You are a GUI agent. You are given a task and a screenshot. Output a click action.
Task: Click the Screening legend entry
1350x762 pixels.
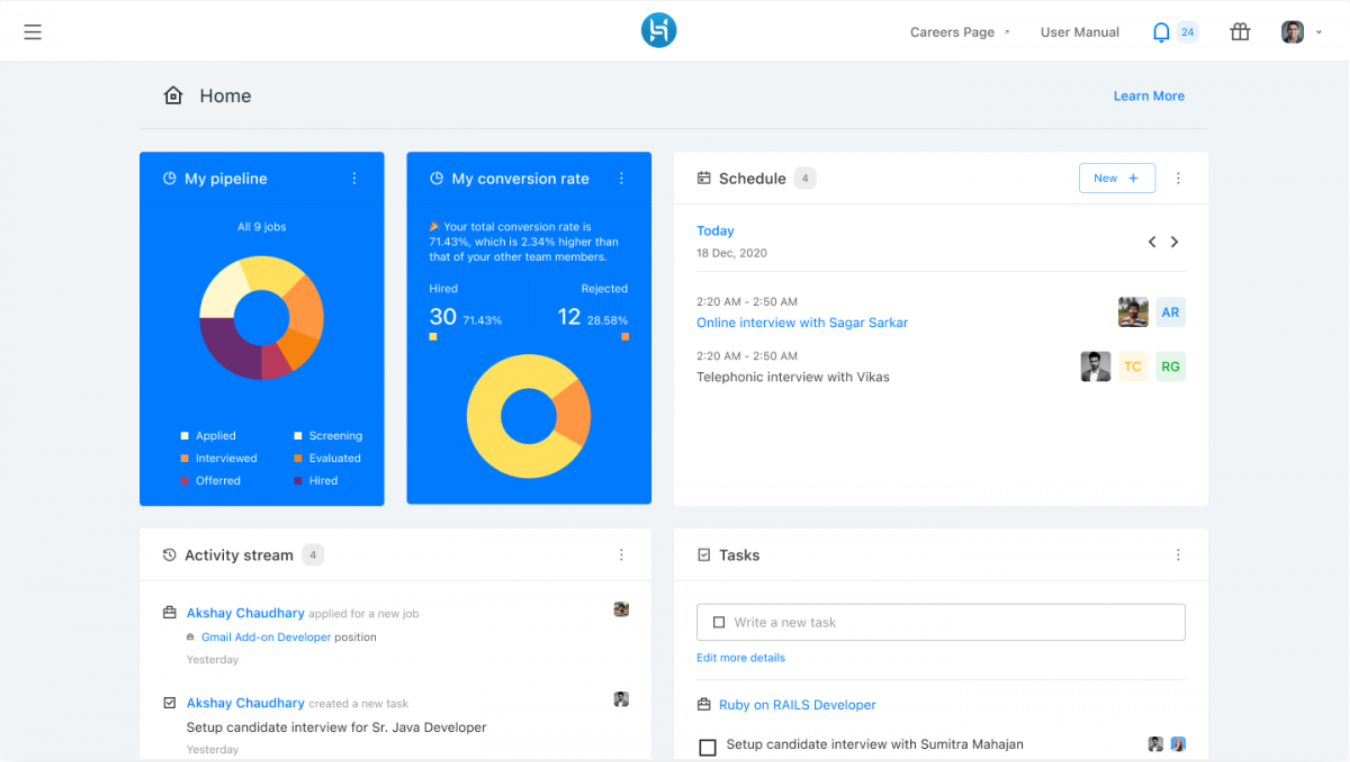click(x=328, y=436)
